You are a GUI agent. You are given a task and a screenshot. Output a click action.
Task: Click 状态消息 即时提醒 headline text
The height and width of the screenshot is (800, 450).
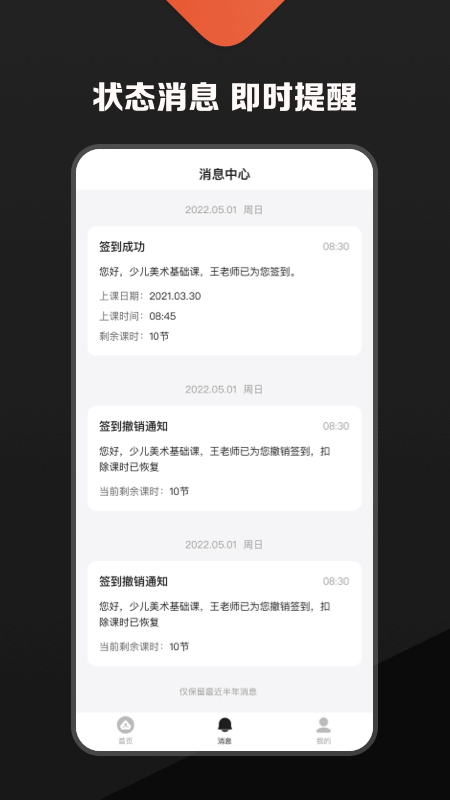point(224,97)
